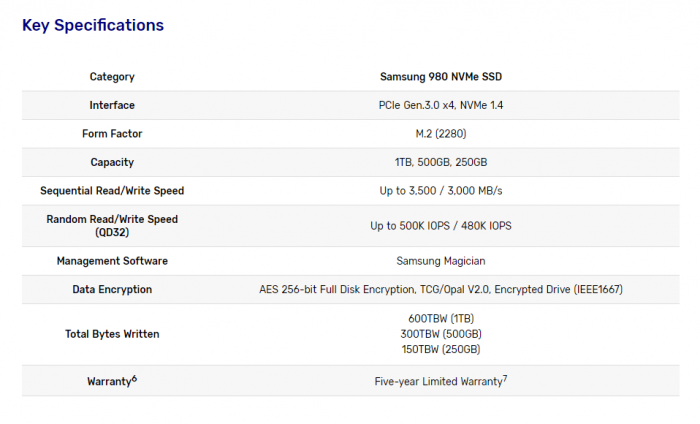Click the Samsung Magician value
Viewport: 700px width, 424px height.
440,261
